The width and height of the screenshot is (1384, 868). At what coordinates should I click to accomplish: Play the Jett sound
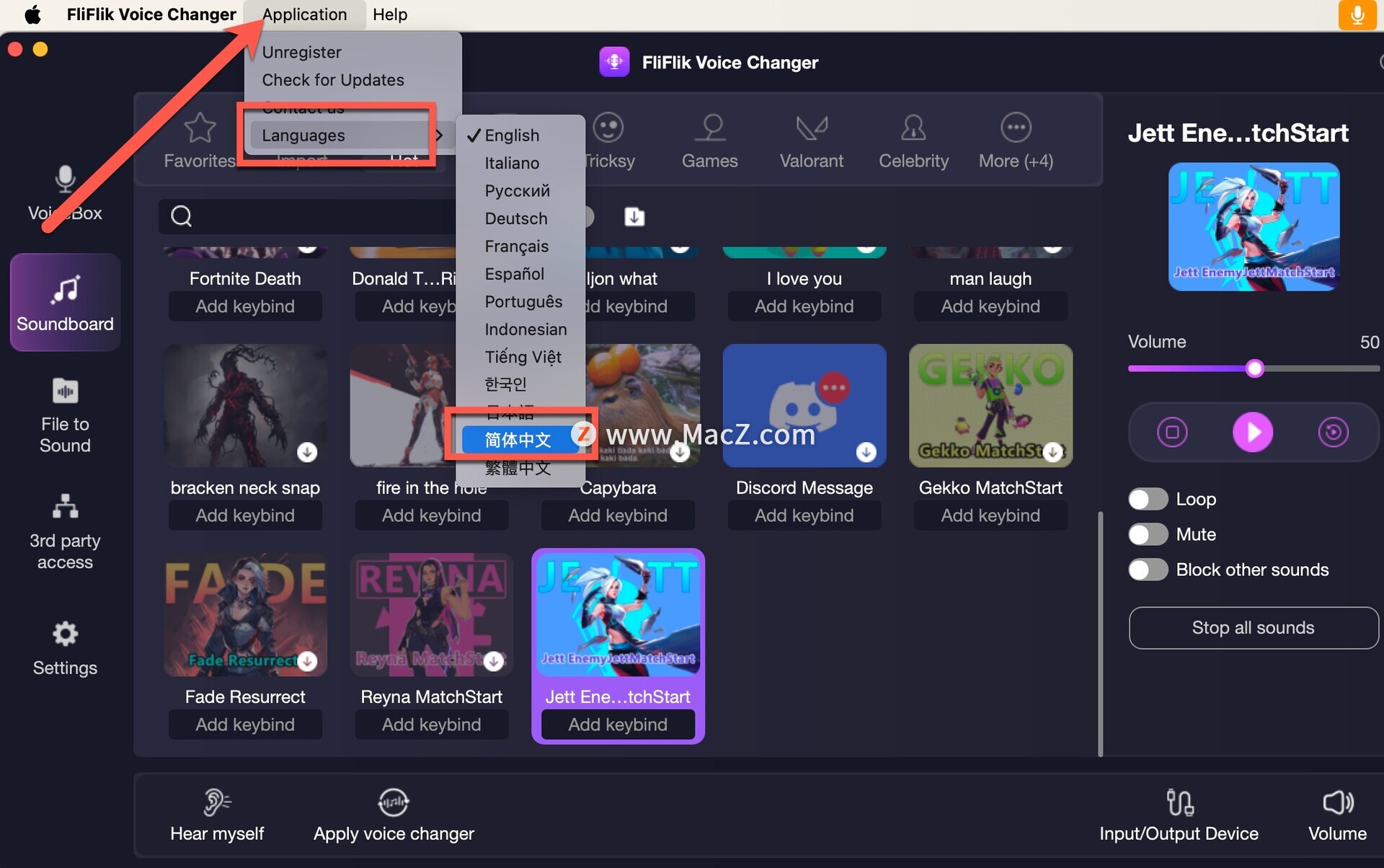(x=1253, y=432)
